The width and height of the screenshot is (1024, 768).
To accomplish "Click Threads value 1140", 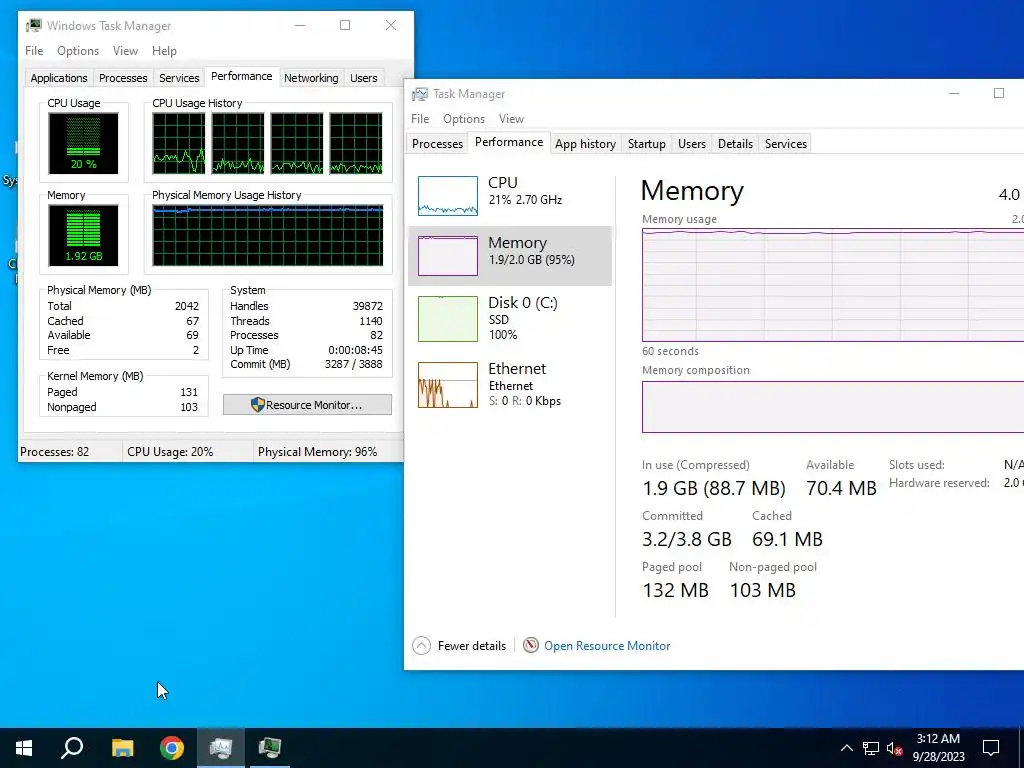I will pos(371,321).
